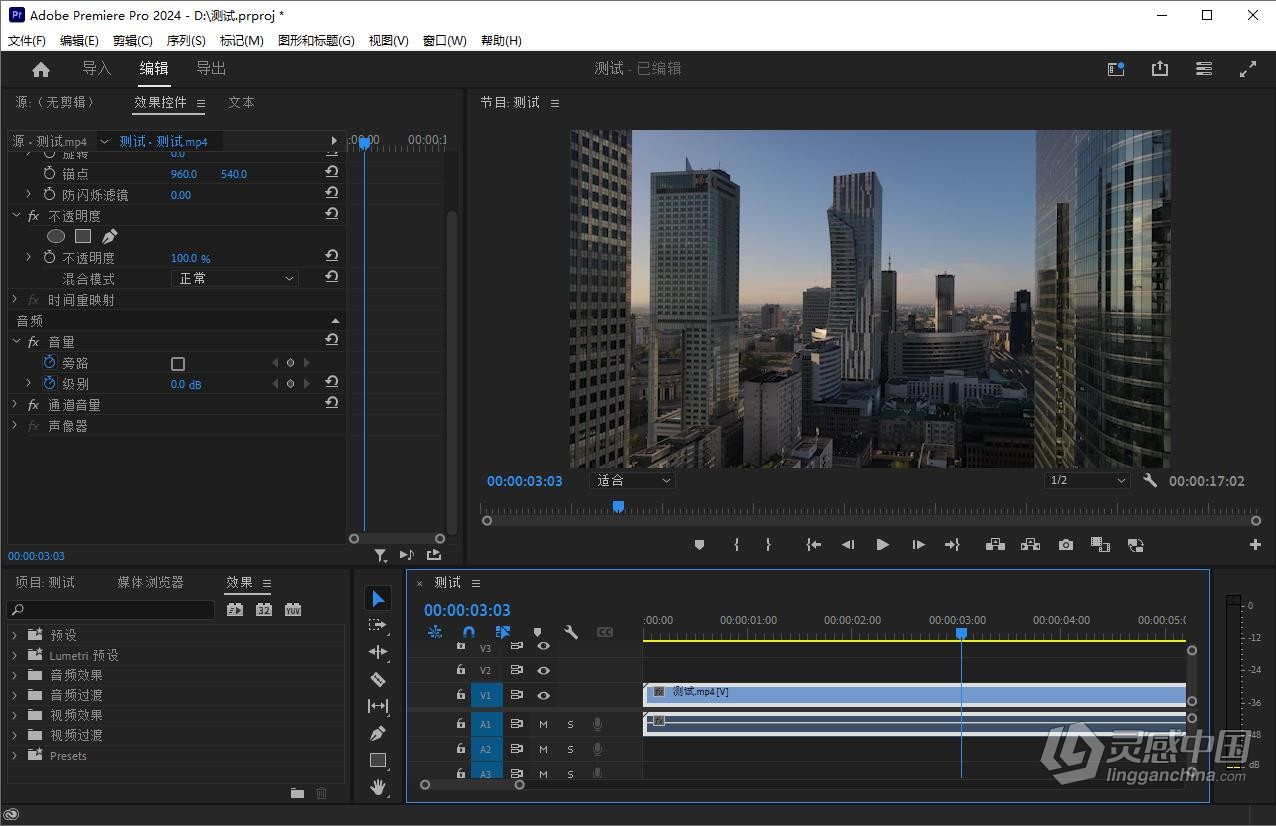Select the Track Select Forward tool
This screenshot has height=826, width=1276.
[x=378, y=625]
